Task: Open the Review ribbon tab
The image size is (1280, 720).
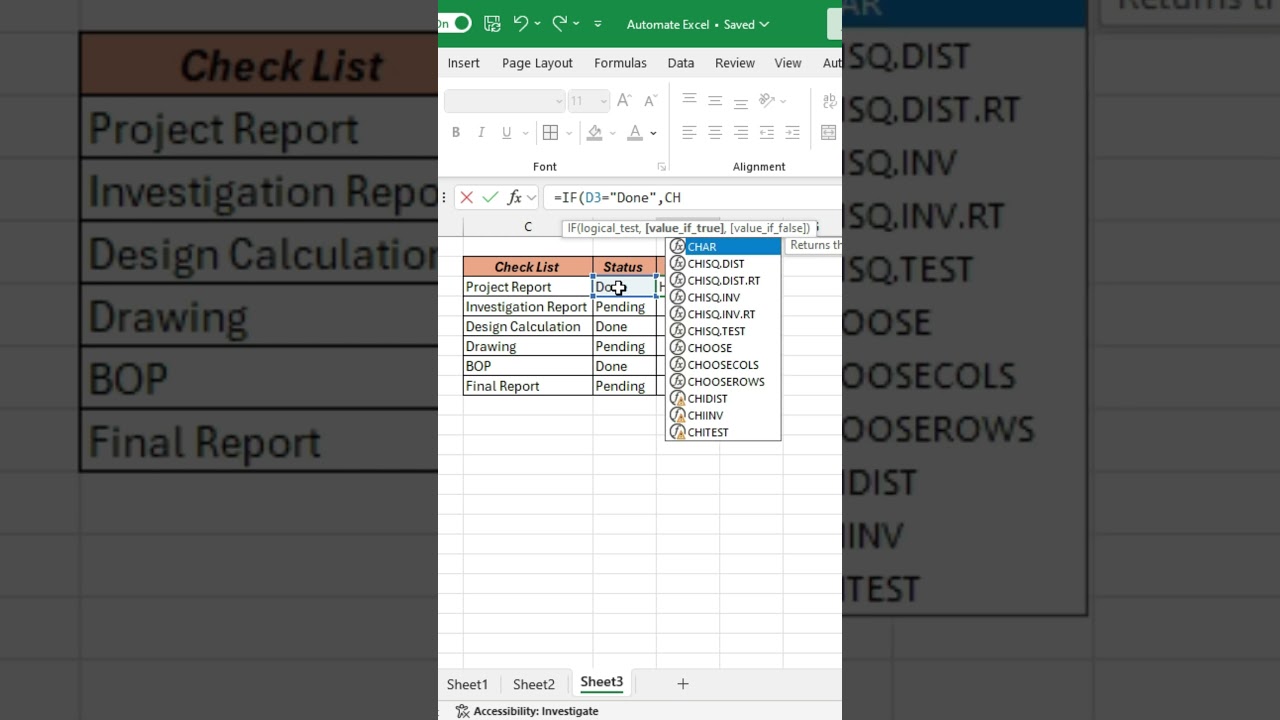Action: [x=735, y=63]
